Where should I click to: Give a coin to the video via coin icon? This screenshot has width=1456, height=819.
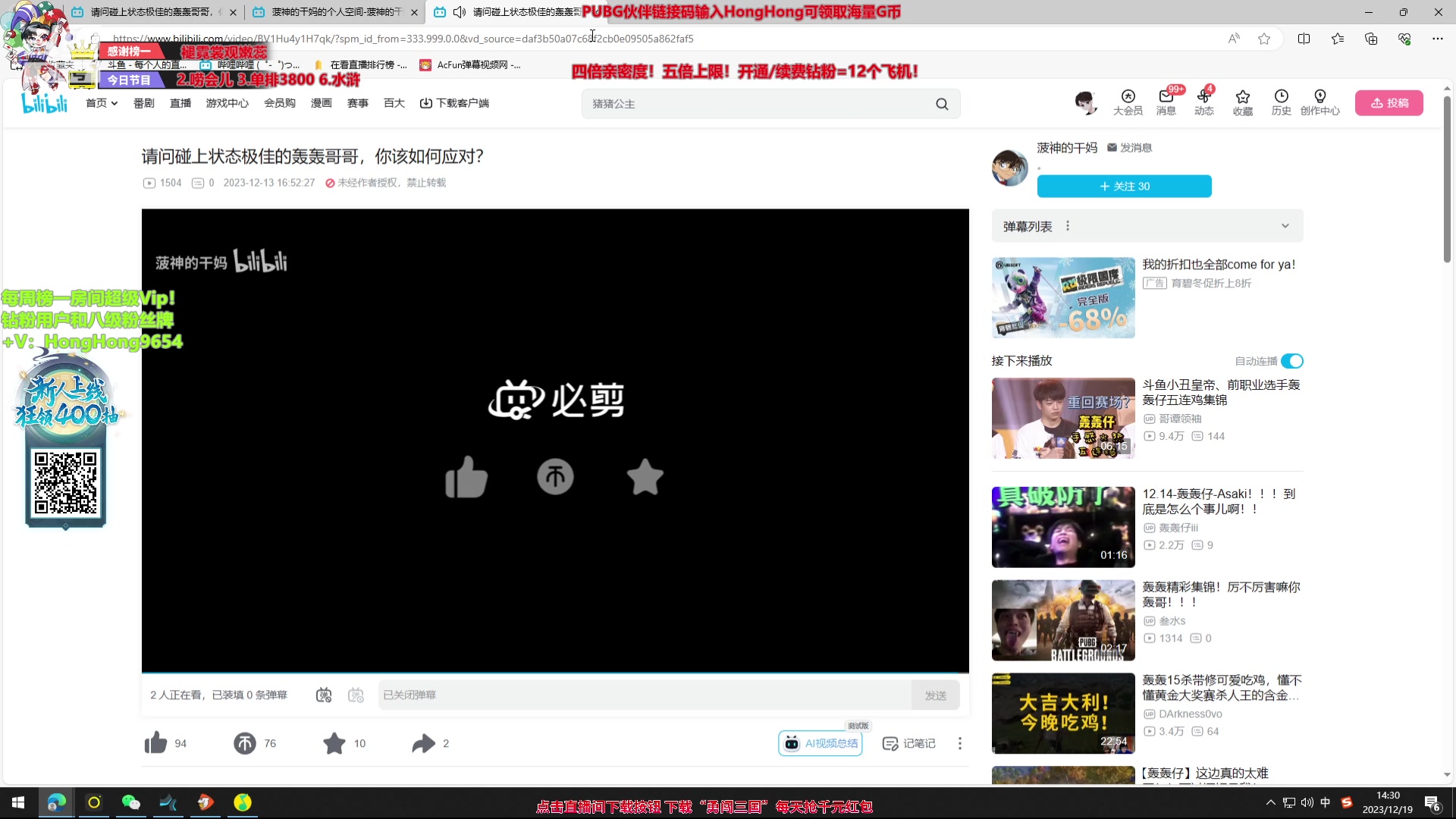pyautogui.click(x=244, y=743)
